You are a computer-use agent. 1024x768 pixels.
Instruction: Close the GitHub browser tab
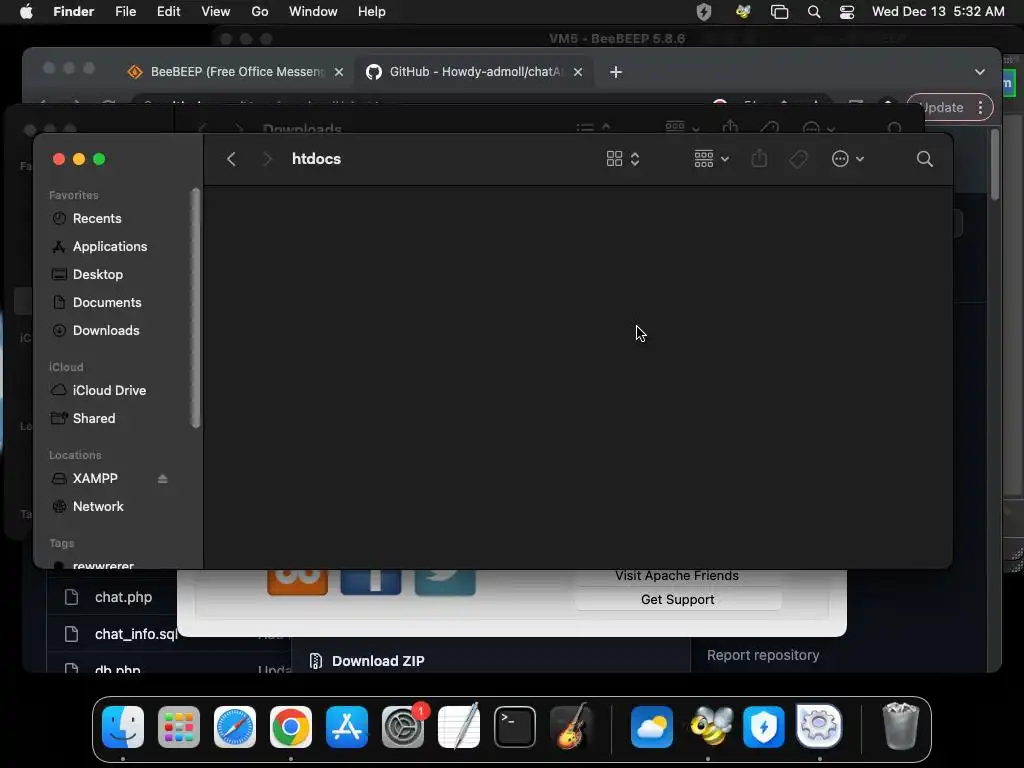578,72
